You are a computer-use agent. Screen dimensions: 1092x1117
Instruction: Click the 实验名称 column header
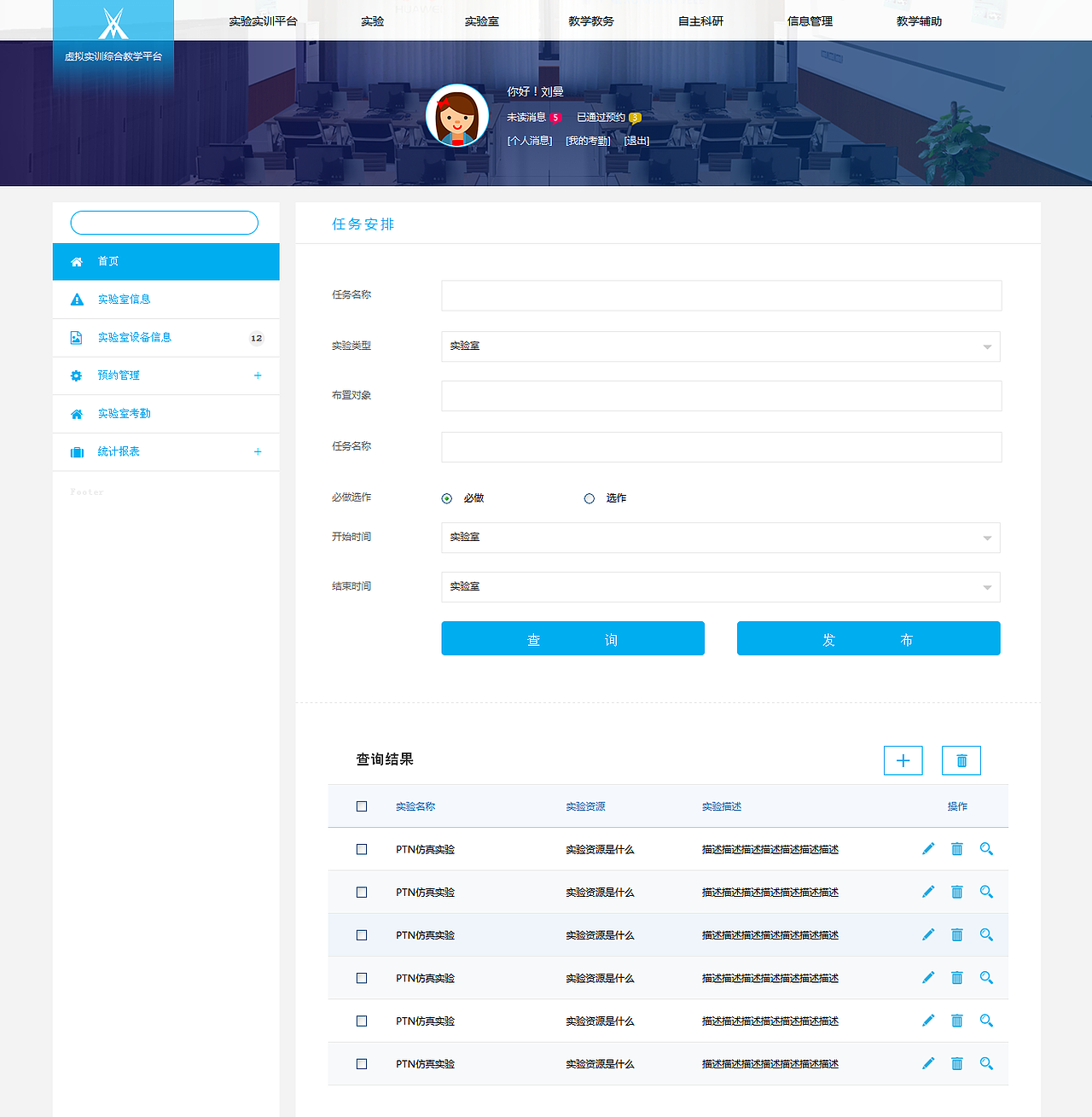(x=415, y=806)
